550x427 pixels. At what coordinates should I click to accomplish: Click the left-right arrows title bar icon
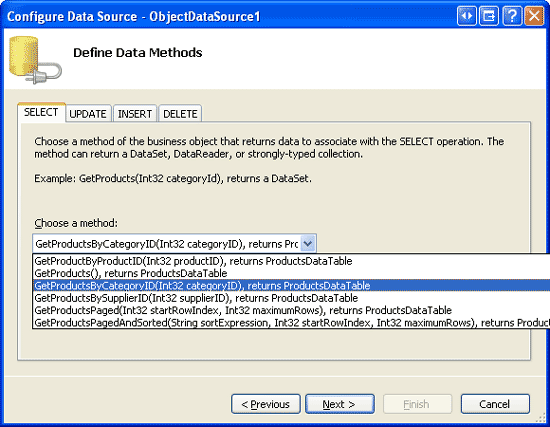(x=467, y=16)
